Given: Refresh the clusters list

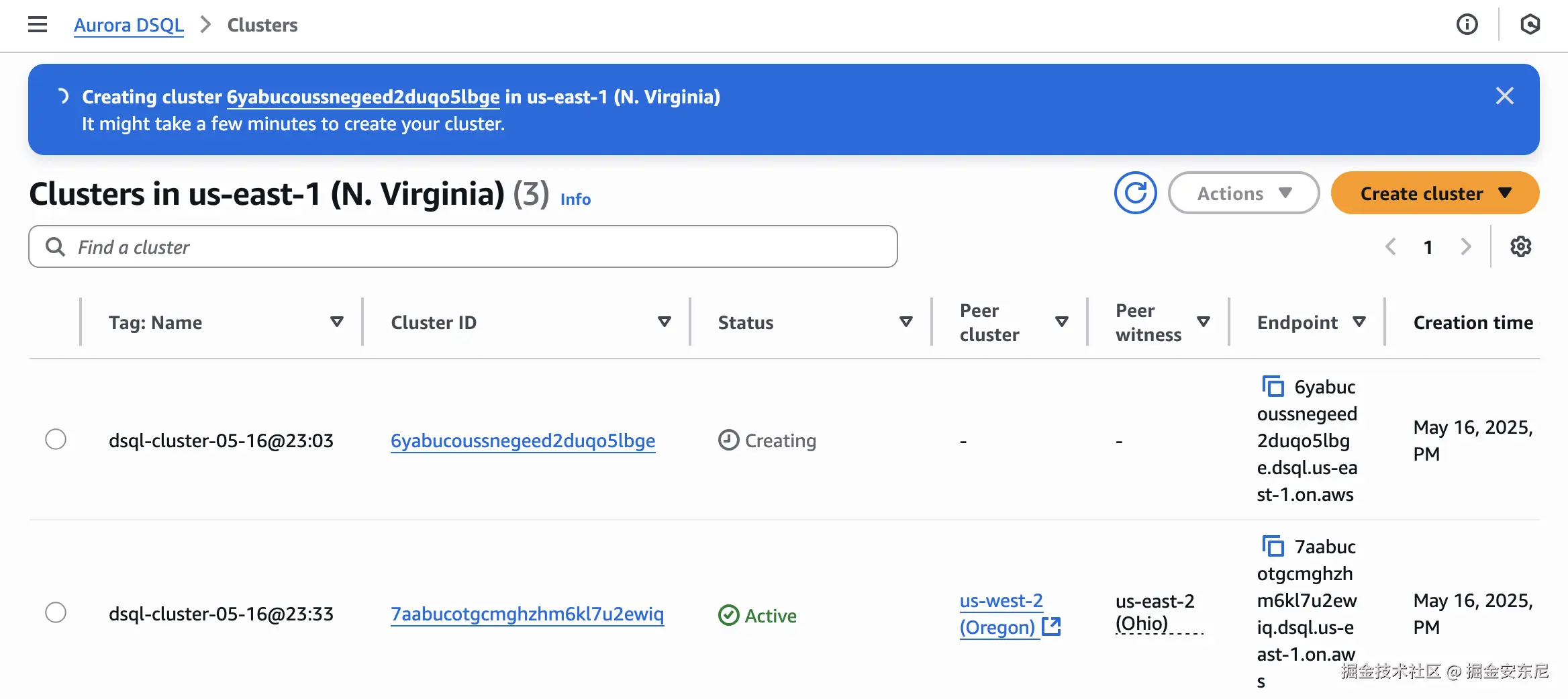Looking at the screenshot, I should click(1135, 193).
